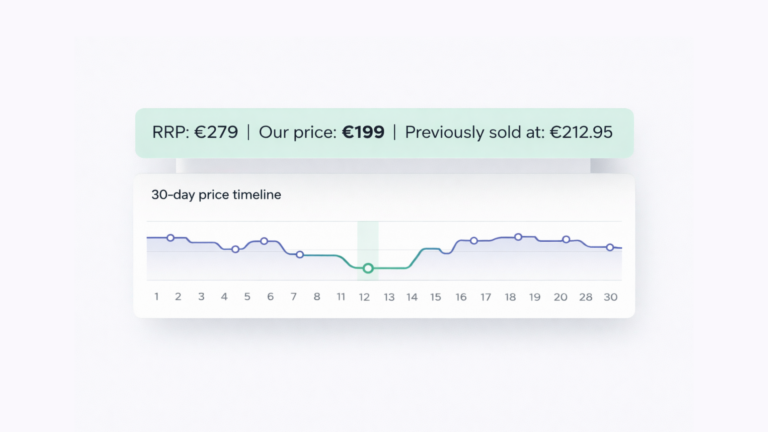The image size is (768, 432).
Task: Select the data point above day 2
Action: [170, 238]
